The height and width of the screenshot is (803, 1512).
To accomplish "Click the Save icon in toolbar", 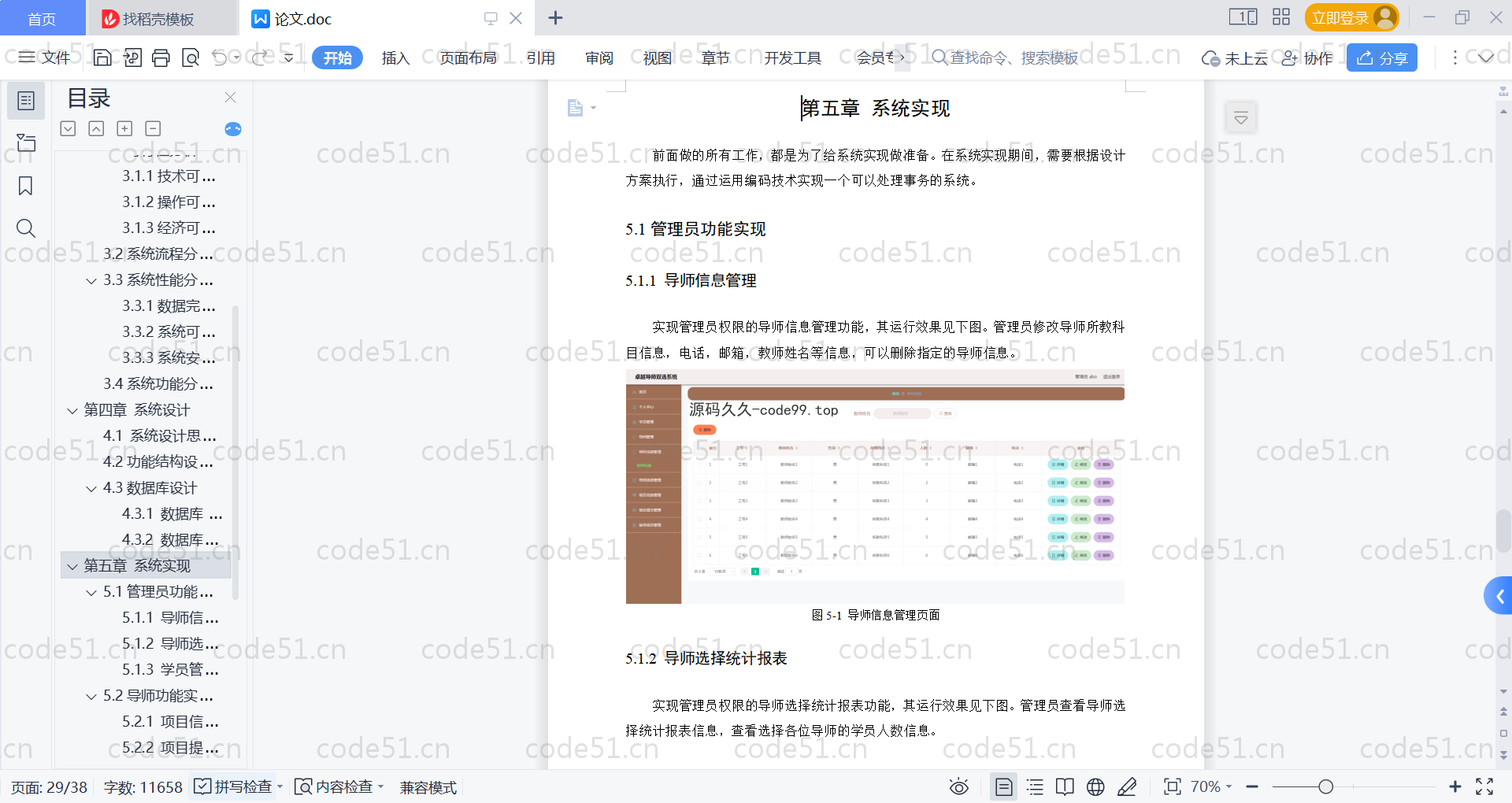I will [102, 57].
